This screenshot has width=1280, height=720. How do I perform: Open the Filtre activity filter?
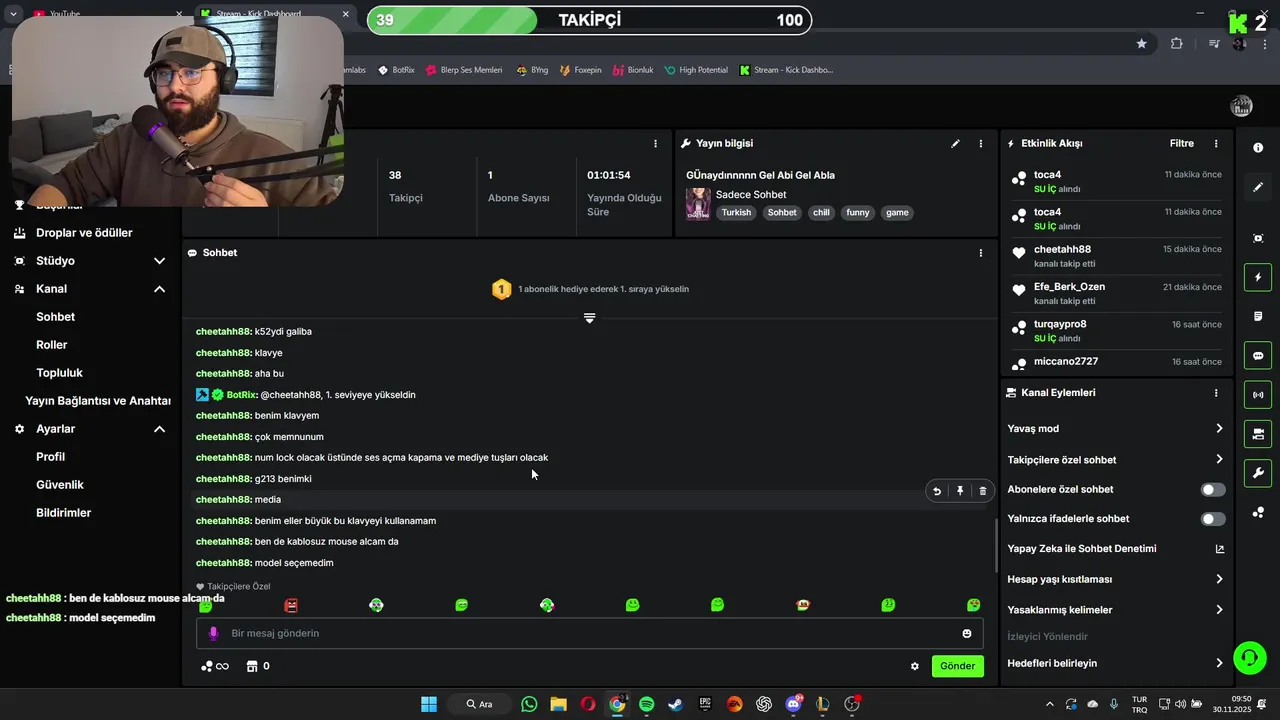tap(1182, 144)
